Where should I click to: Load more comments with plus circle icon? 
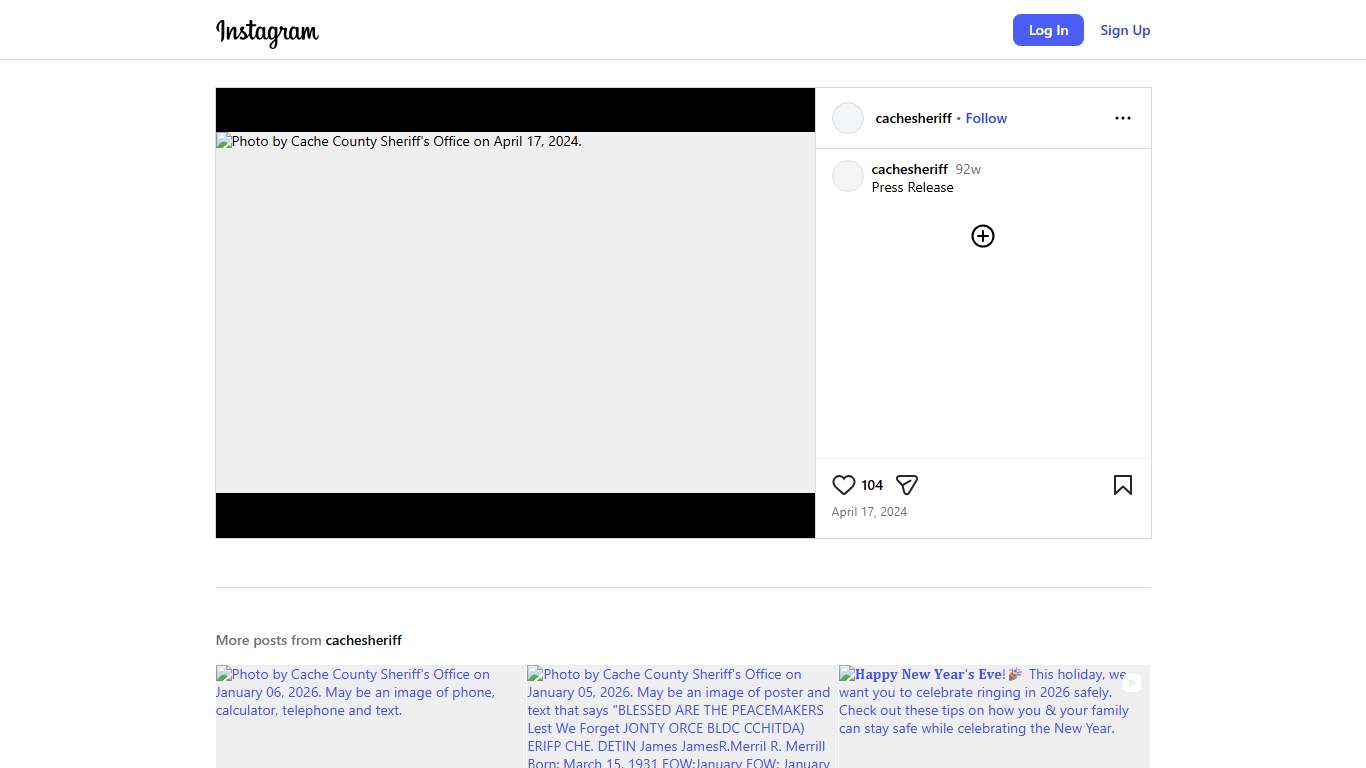pyautogui.click(x=982, y=236)
